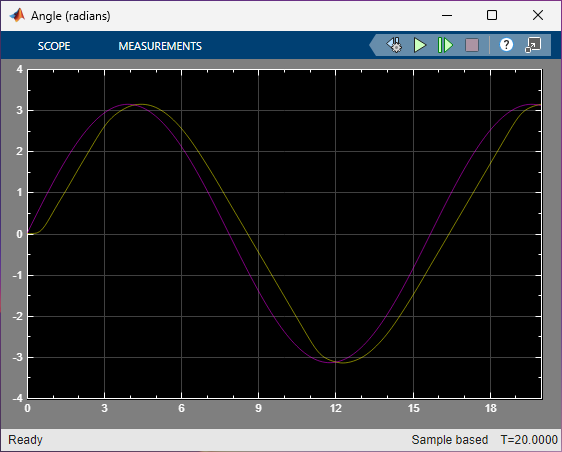
Task: Click the configuration gear icon in the toolbar
Action: pos(394,45)
